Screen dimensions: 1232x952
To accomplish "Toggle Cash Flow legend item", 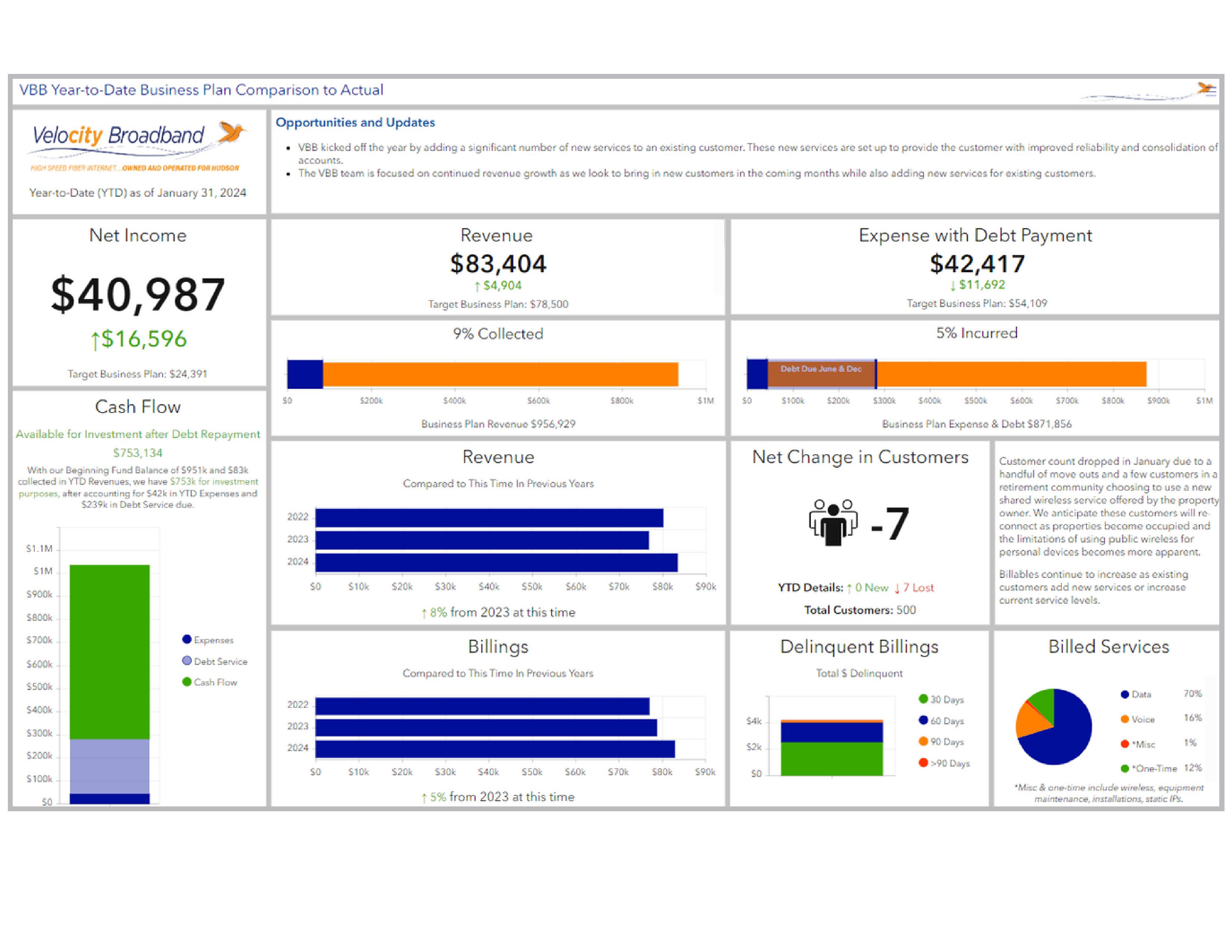I will (210, 682).
